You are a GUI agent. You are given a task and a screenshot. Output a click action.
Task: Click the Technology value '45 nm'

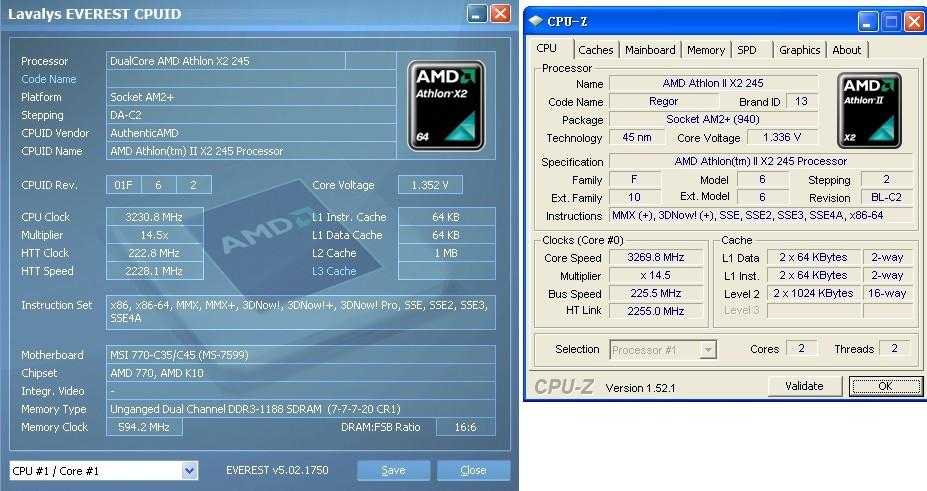tap(637, 138)
